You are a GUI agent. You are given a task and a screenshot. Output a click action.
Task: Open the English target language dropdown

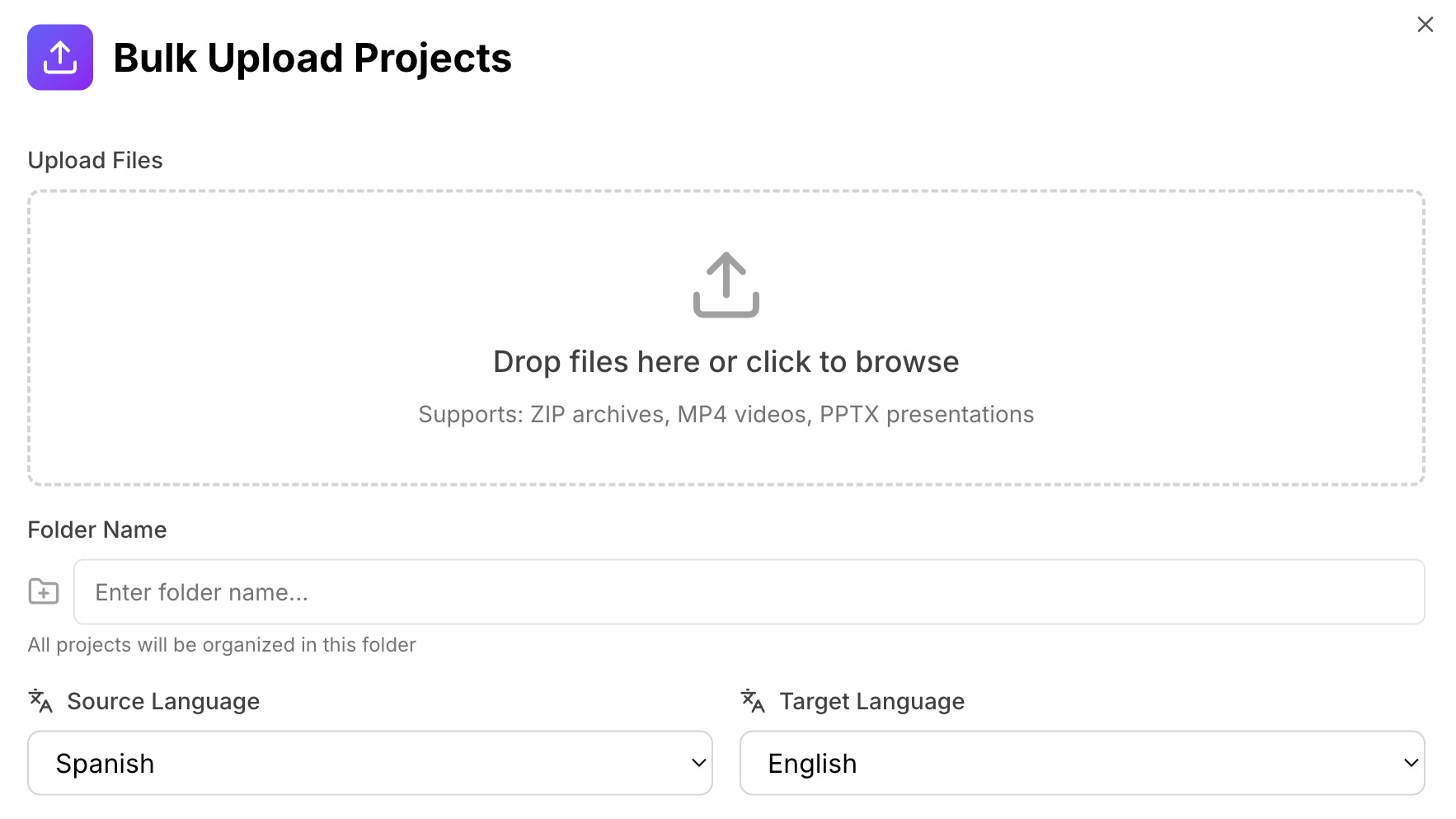tap(1083, 763)
